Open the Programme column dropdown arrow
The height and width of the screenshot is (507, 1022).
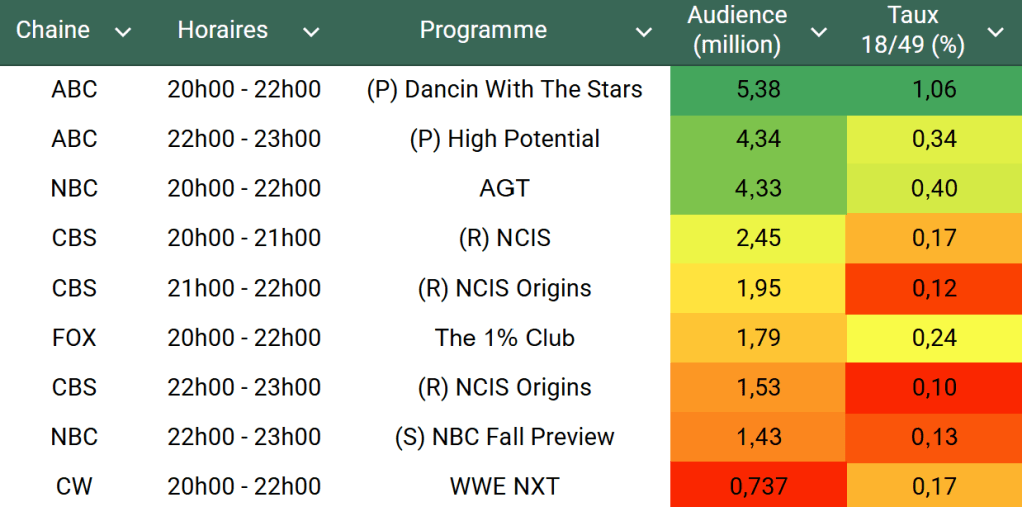[x=644, y=32]
